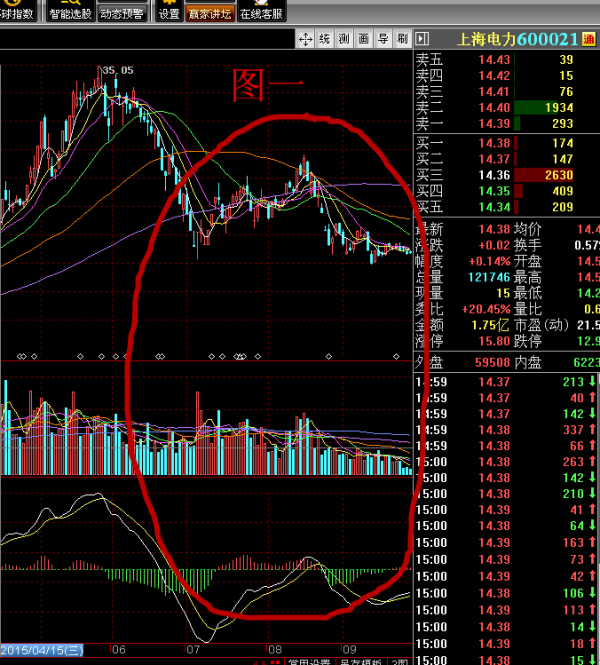
Task: Open the 赢家讲坛 forum button
Action: coord(210,12)
